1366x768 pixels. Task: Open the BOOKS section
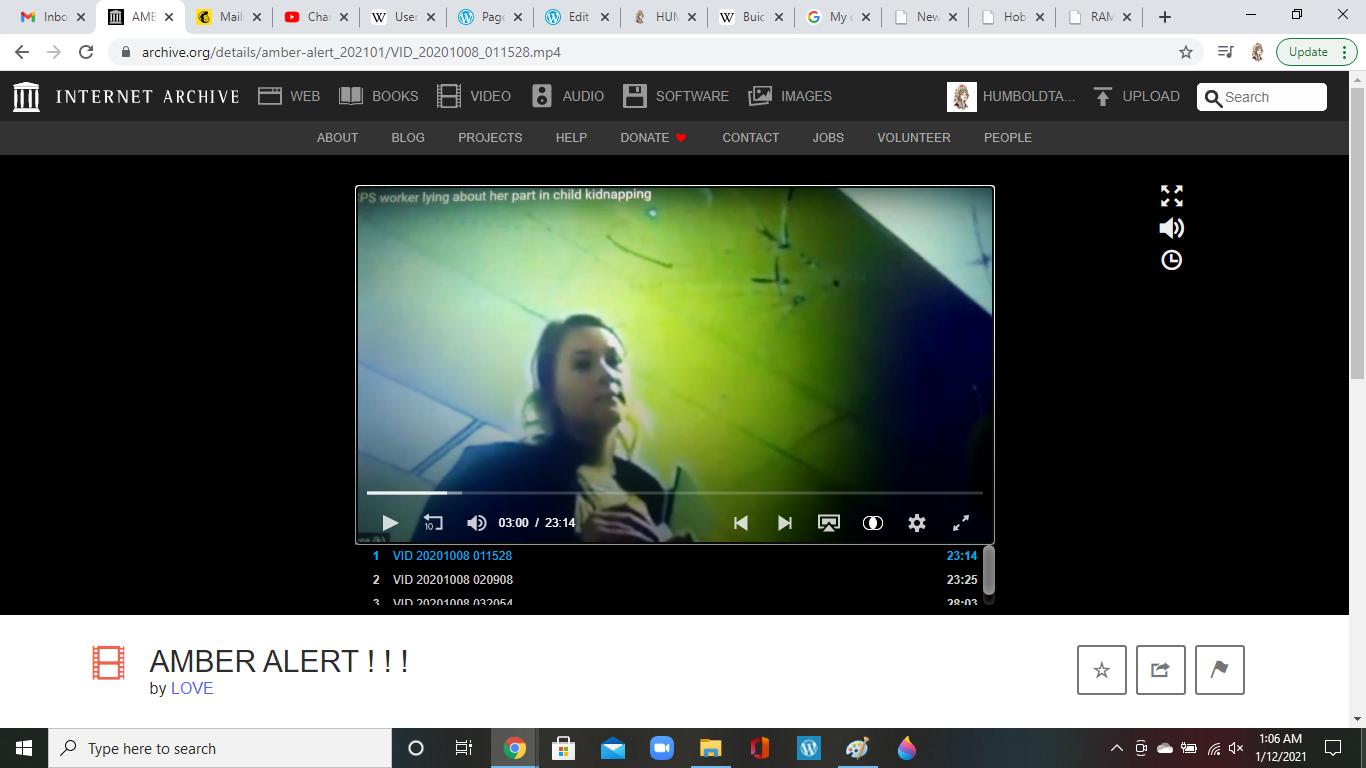(x=378, y=96)
